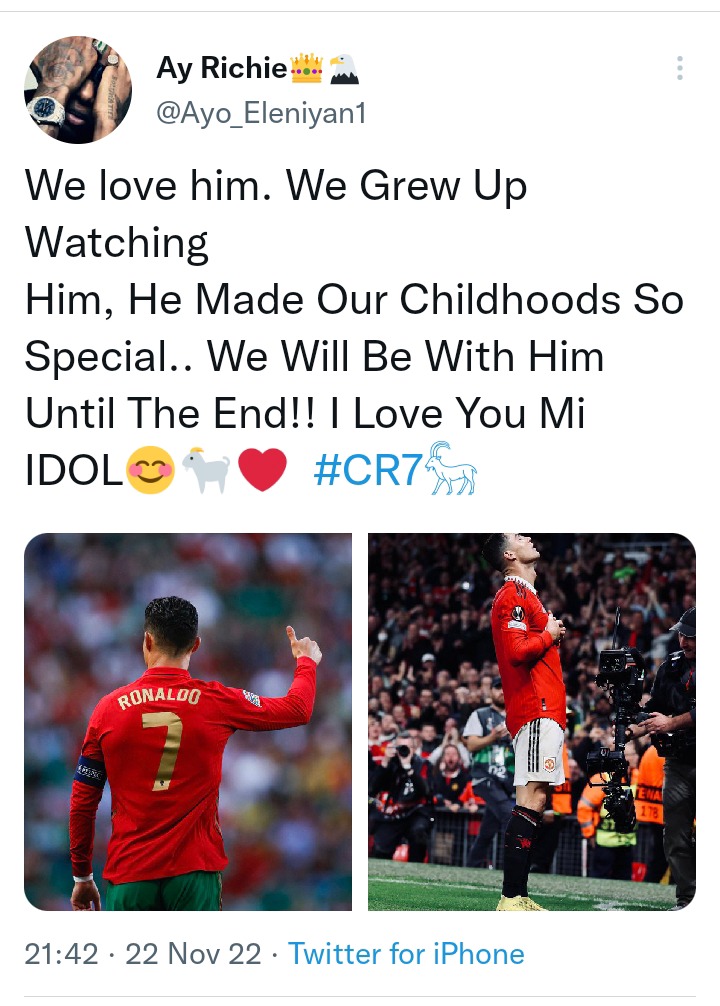
Task: Click the Twitter for iPhone source link
Action: [x=406, y=953]
